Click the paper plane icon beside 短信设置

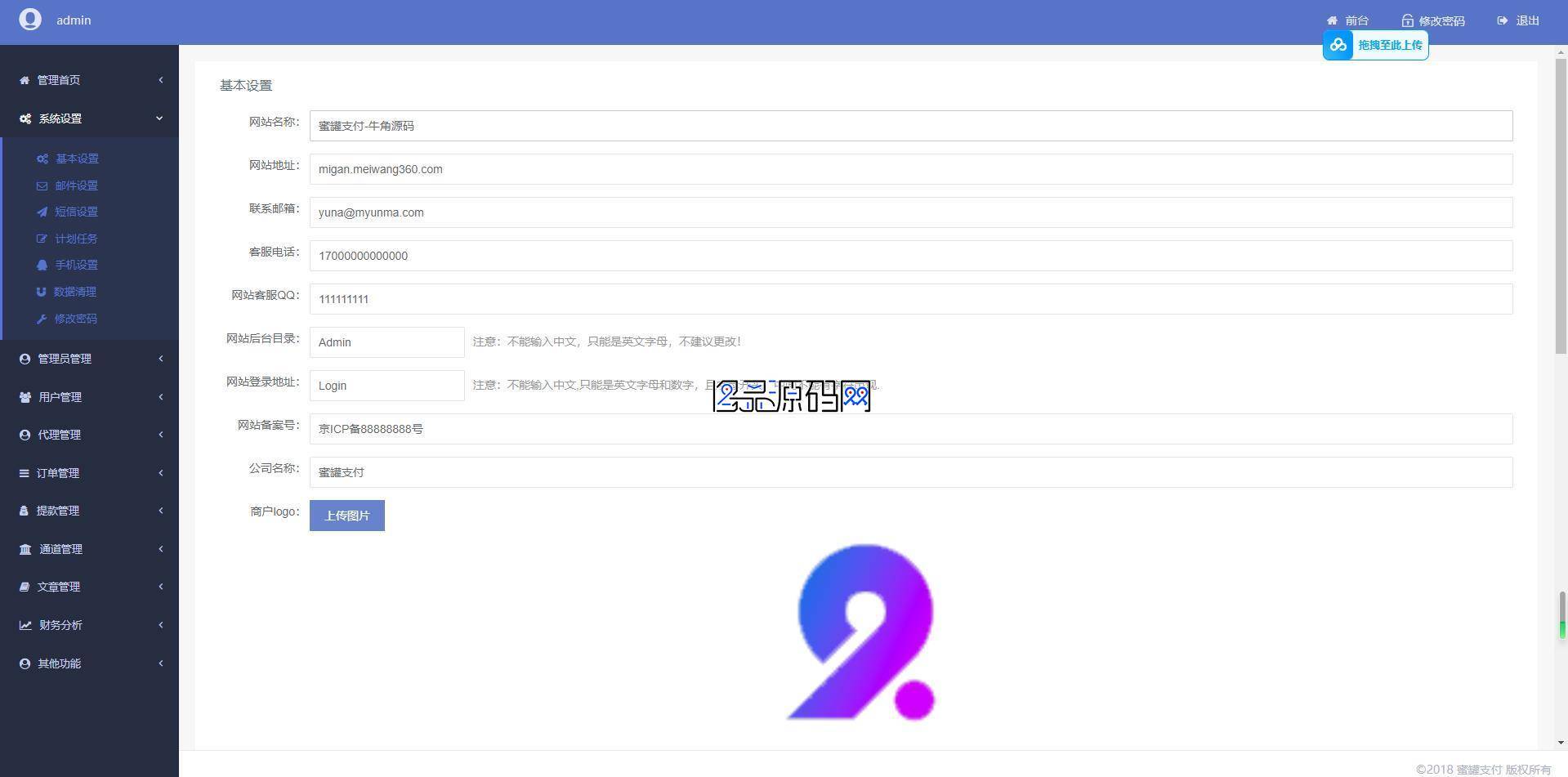point(42,212)
